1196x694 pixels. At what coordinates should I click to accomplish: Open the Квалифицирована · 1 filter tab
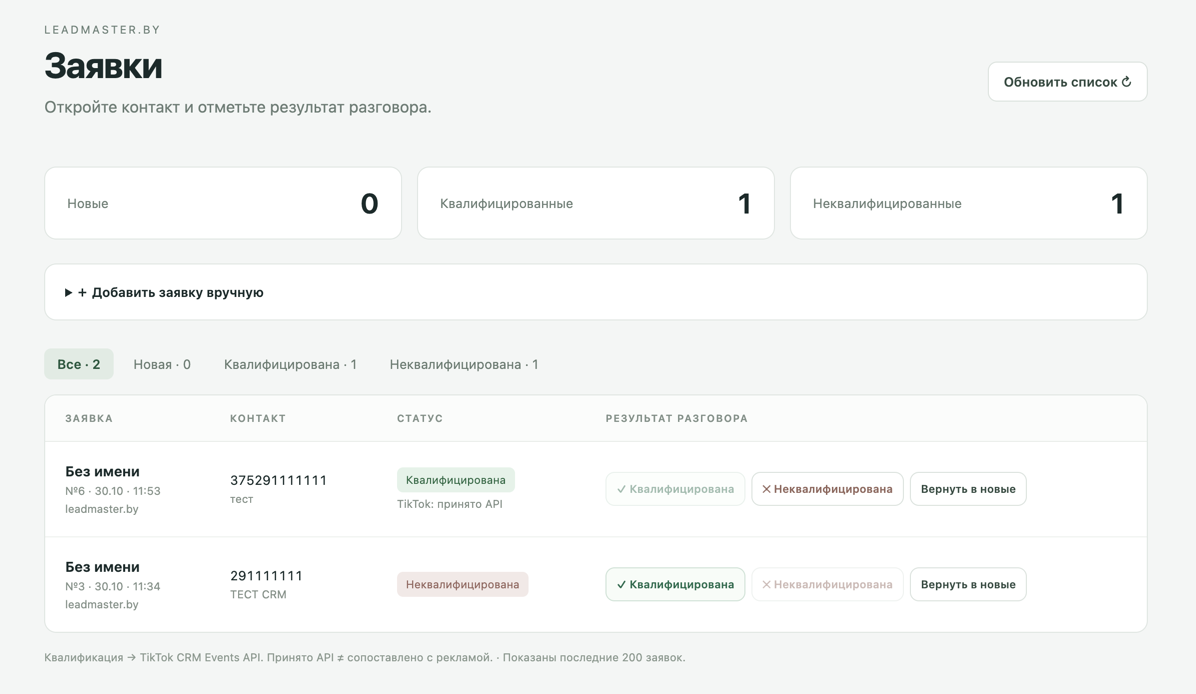(290, 364)
